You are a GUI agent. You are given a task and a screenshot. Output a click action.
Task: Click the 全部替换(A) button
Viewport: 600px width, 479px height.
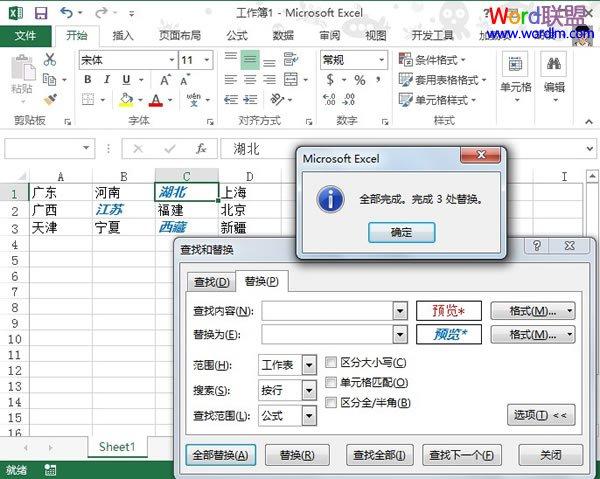pyautogui.click(x=220, y=455)
